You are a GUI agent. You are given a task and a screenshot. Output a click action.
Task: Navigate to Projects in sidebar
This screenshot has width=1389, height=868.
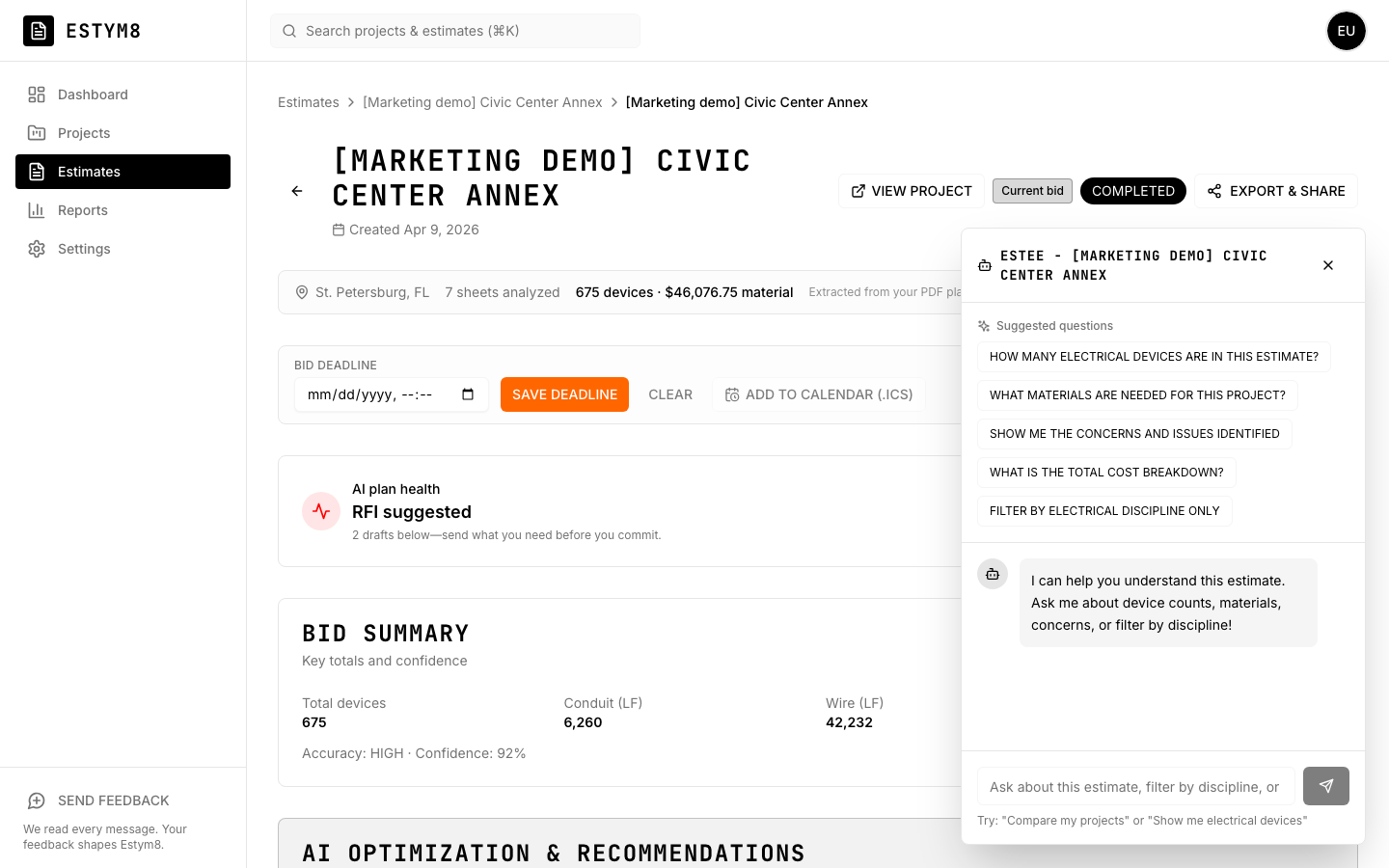pos(84,133)
